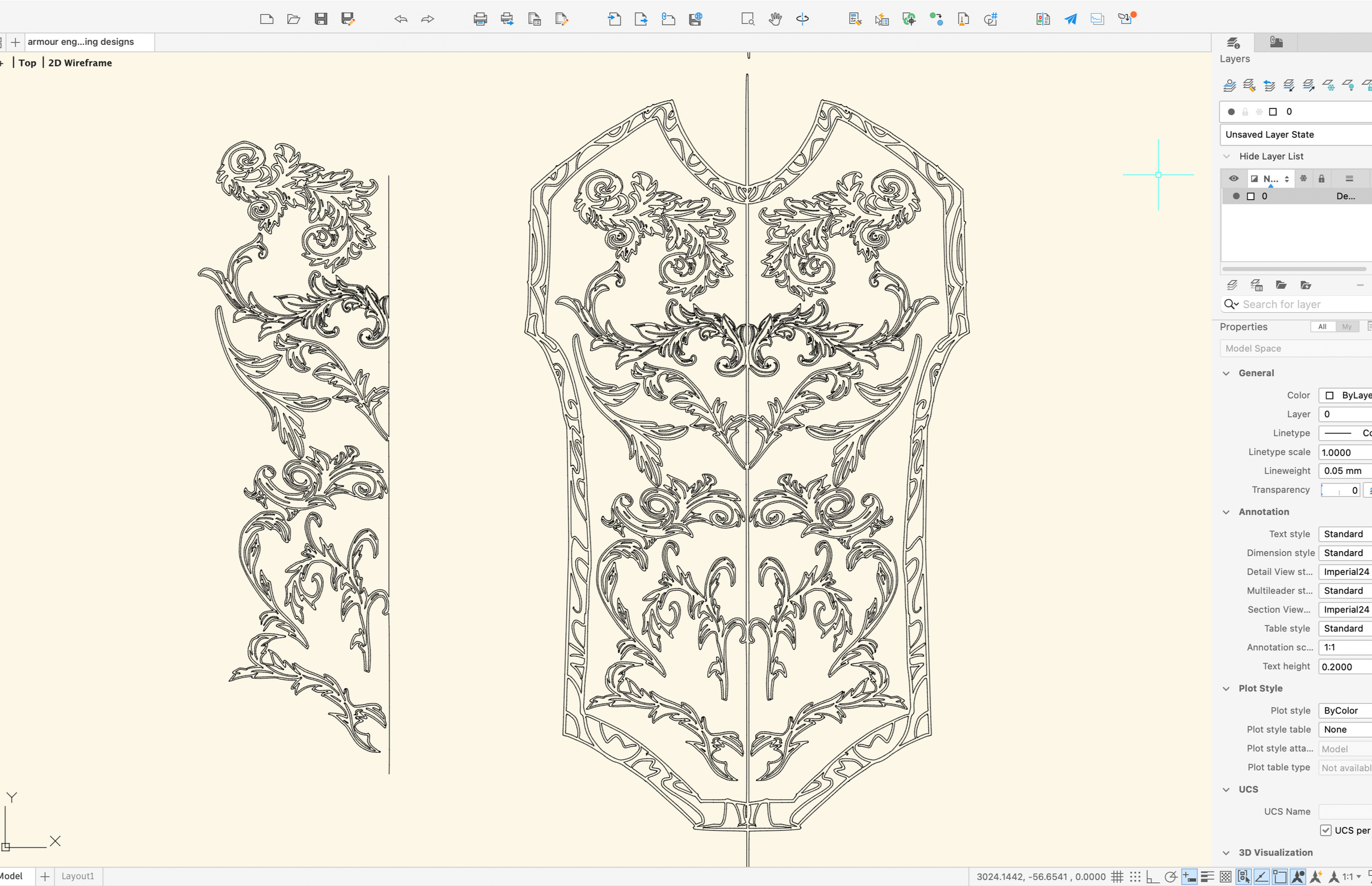The image size is (1372, 886).
Task: Collapse the Hide Layer List chevron
Action: tap(1227, 156)
